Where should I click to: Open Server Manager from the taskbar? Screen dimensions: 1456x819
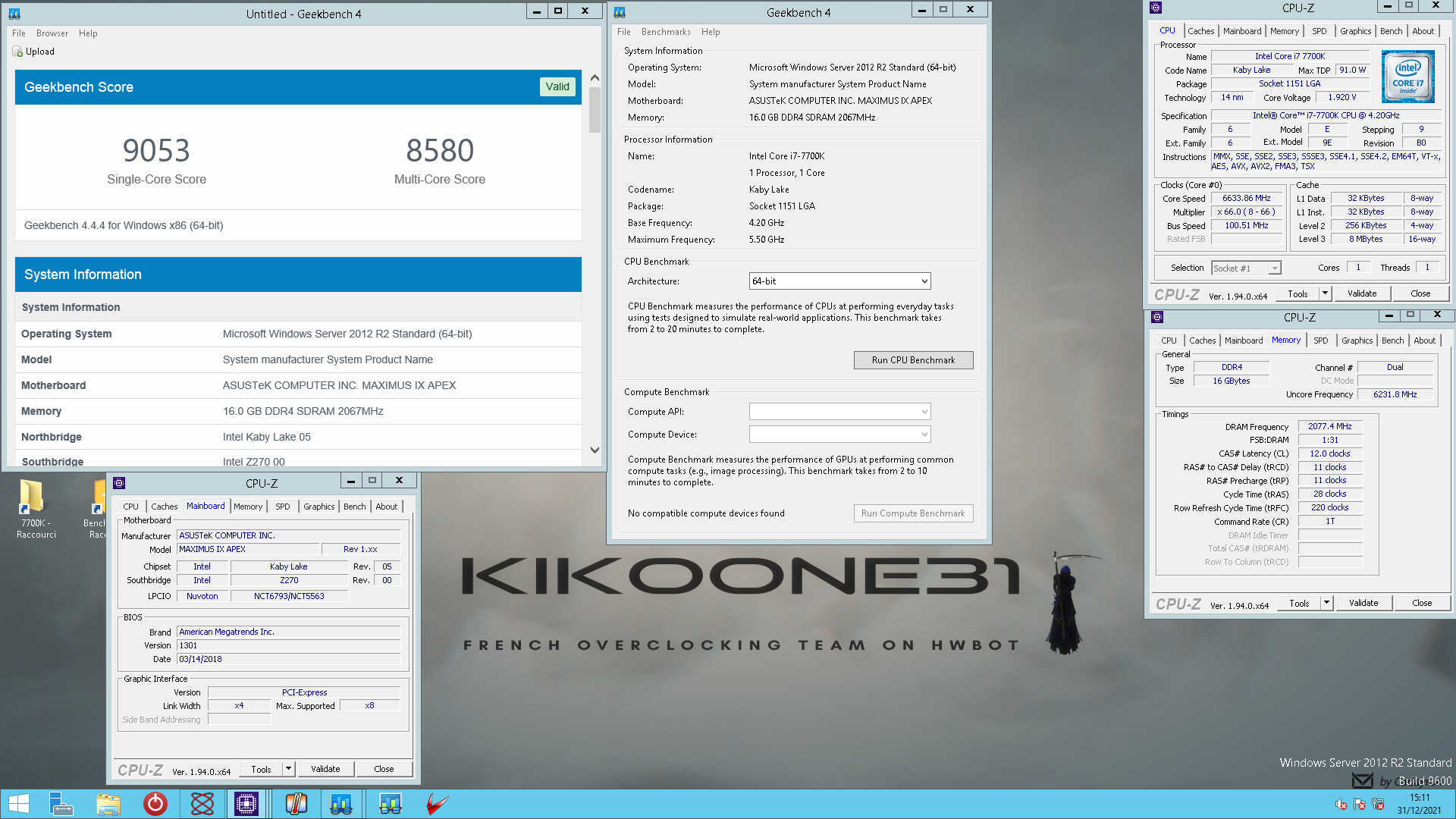pos(61,804)
